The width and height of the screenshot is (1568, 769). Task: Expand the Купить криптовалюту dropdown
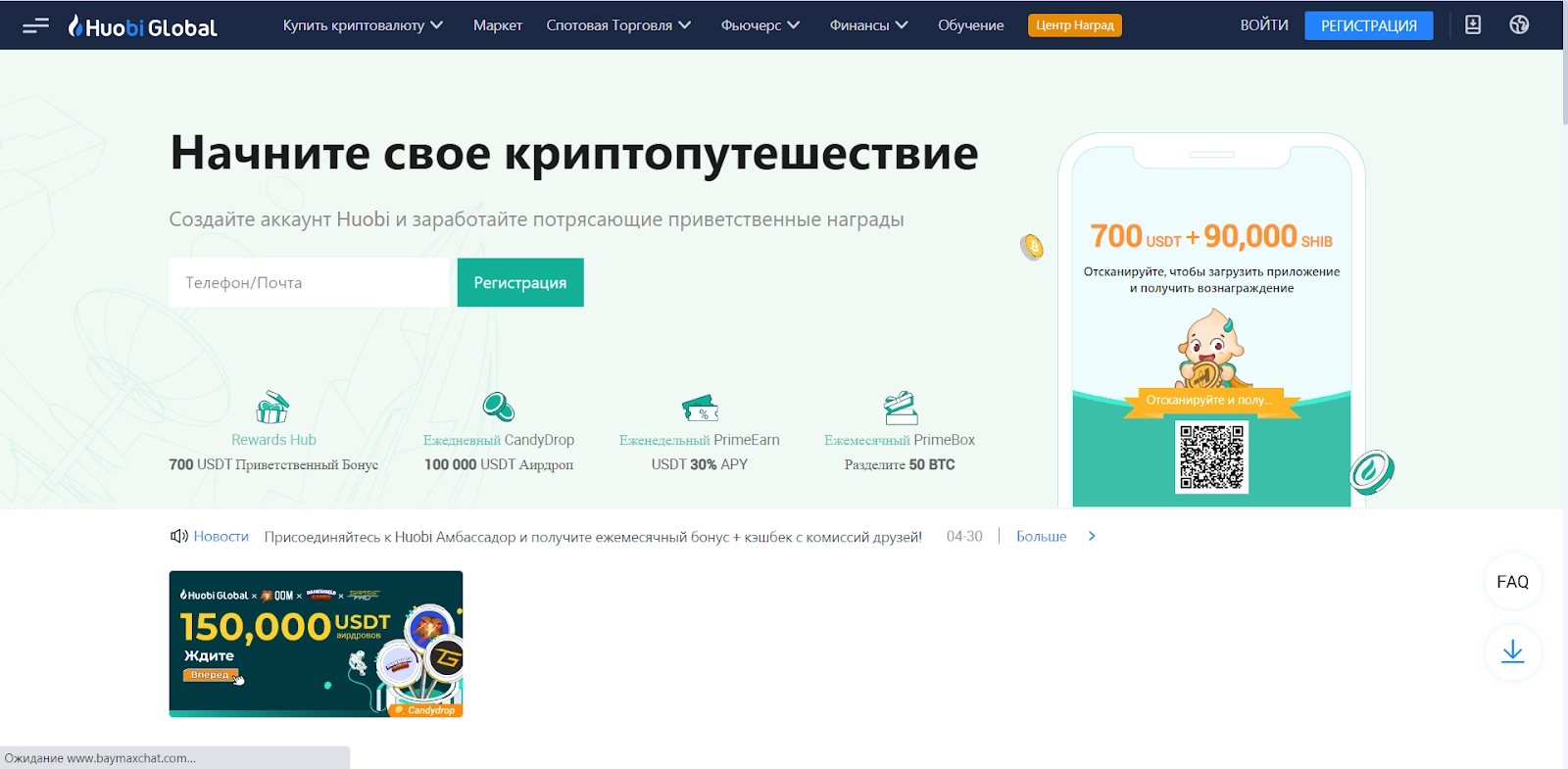tap(363, 25)
